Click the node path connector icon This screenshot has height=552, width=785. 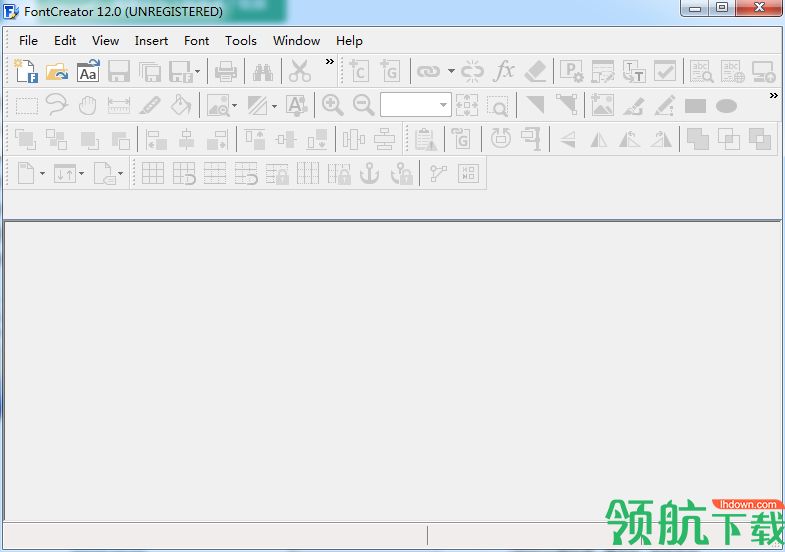click(438, 174)
